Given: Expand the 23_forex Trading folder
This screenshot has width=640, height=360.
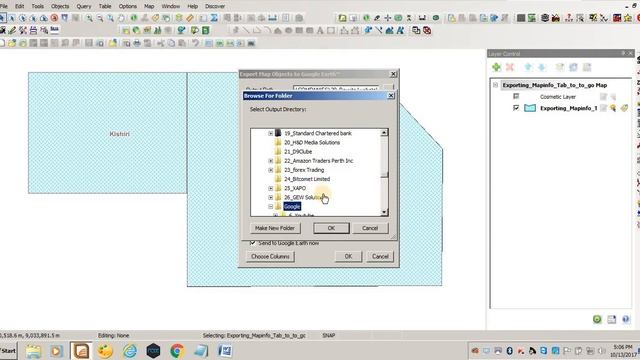Looking at the screenshot, I should coord(270,170).
